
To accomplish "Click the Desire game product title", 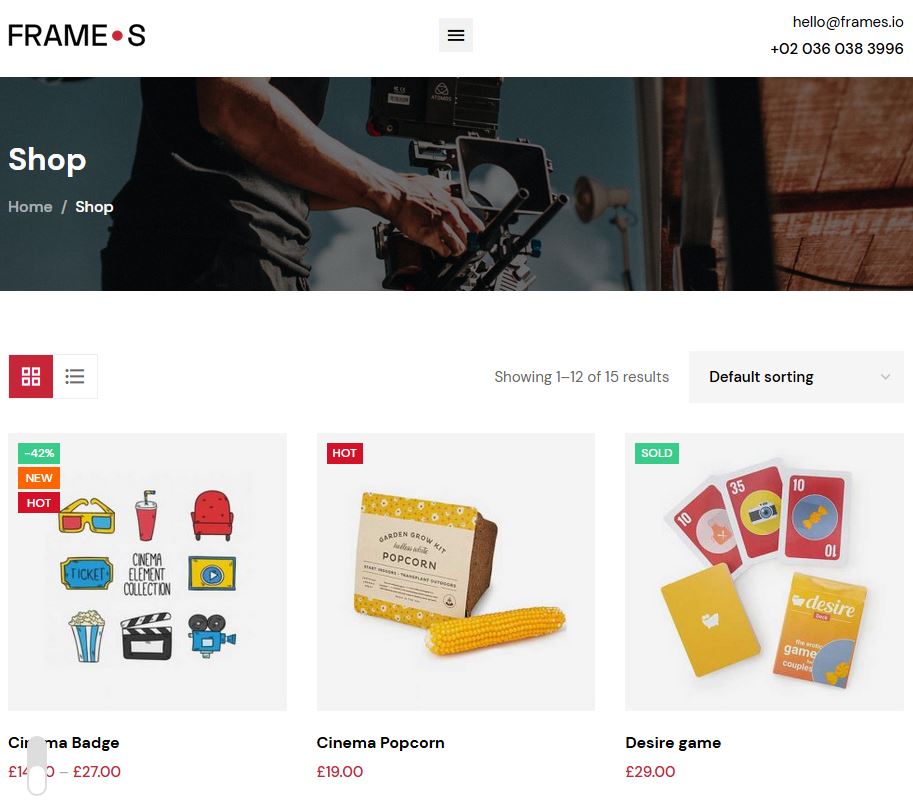I will 673,743.
